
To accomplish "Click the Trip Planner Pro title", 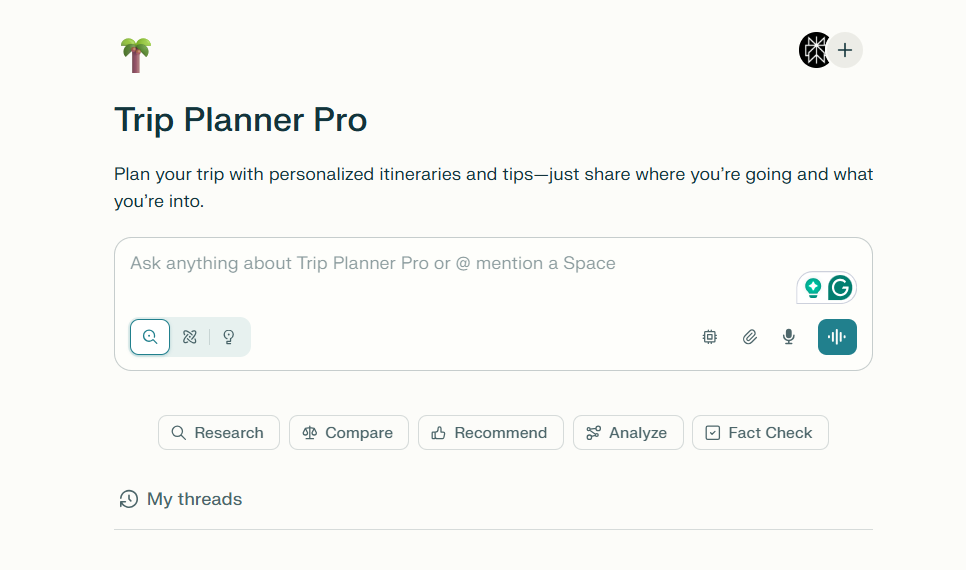I will pos(241,120).
